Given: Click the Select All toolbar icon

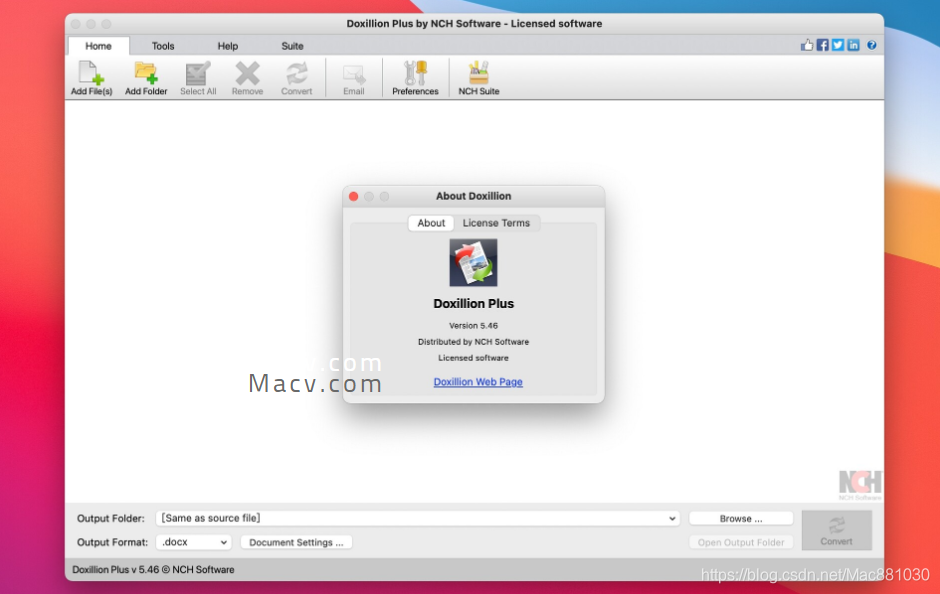Looking at the screenshot, I should (198, 78).
